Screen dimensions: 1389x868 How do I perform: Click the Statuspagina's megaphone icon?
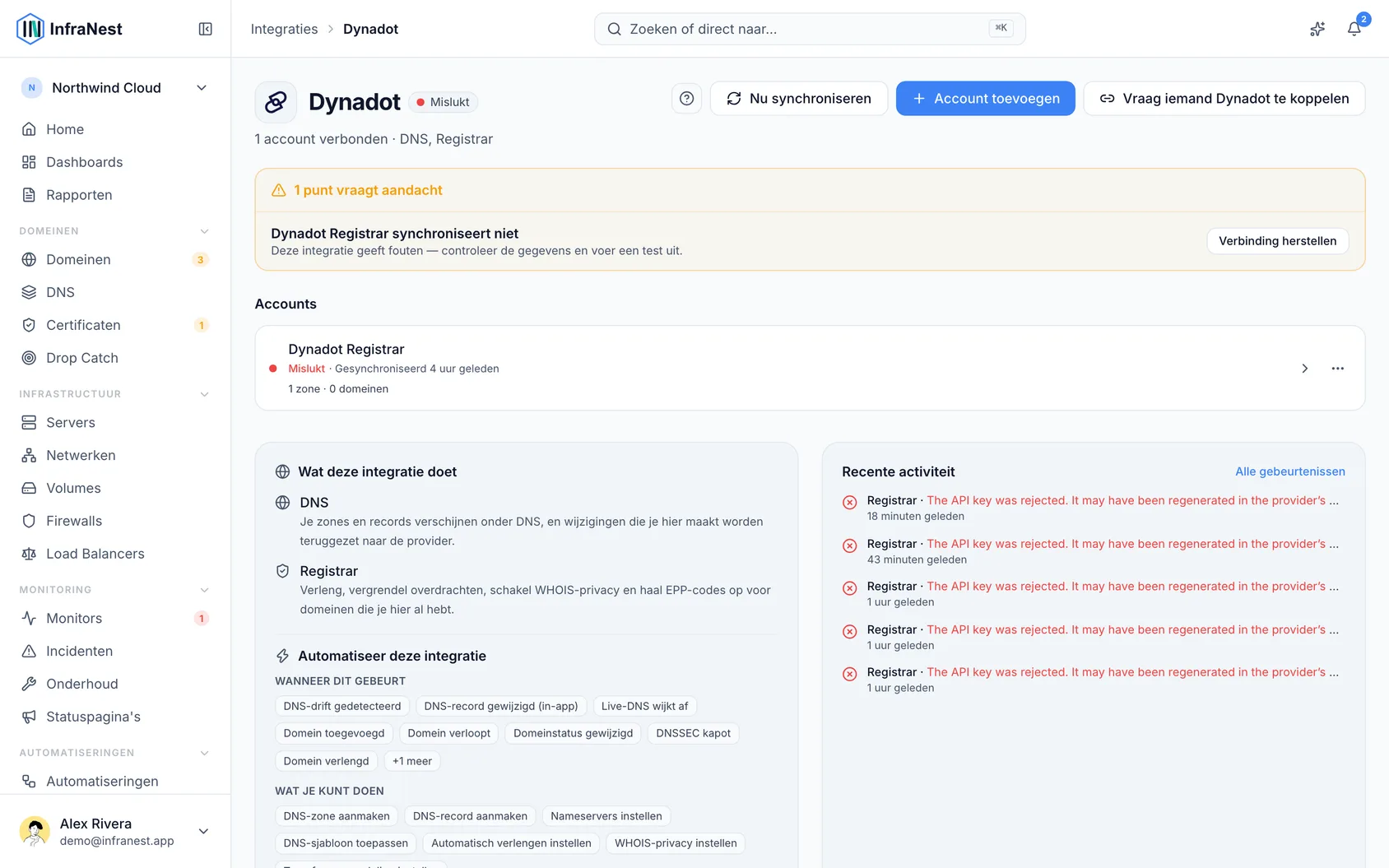pyautogui.click(x=29, y=717)
